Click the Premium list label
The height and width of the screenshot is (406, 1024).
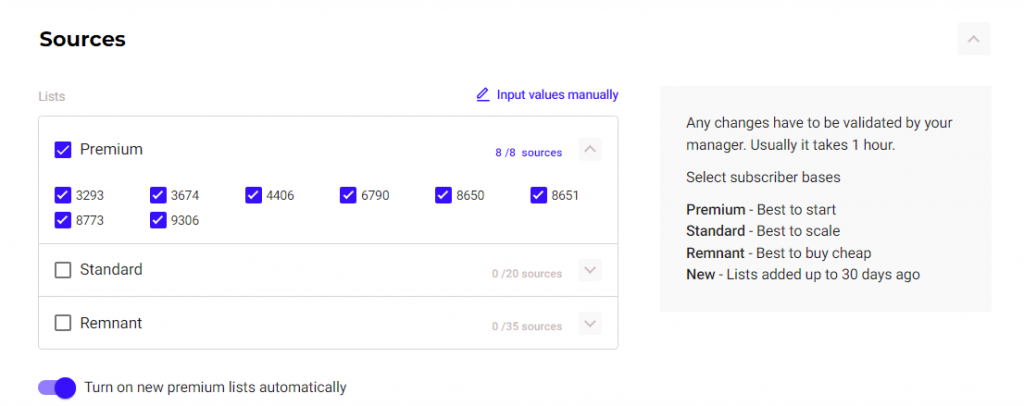(x=111, y=150)
